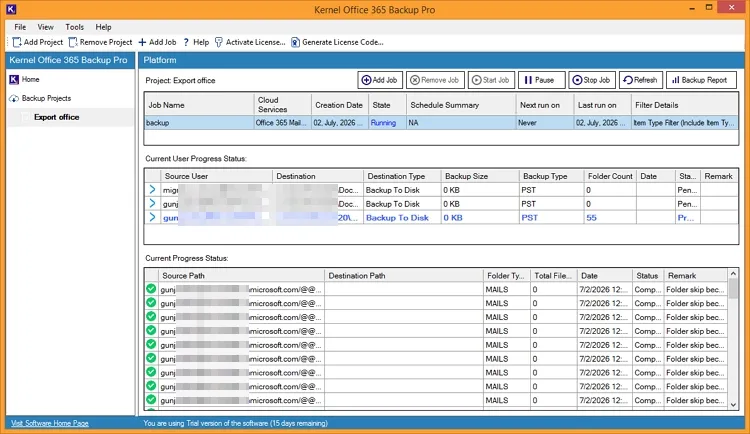Image resolution: width=750 pixels, height=434 pixels.
Task: Click the Folder Count column header
Action: [610, 176]
